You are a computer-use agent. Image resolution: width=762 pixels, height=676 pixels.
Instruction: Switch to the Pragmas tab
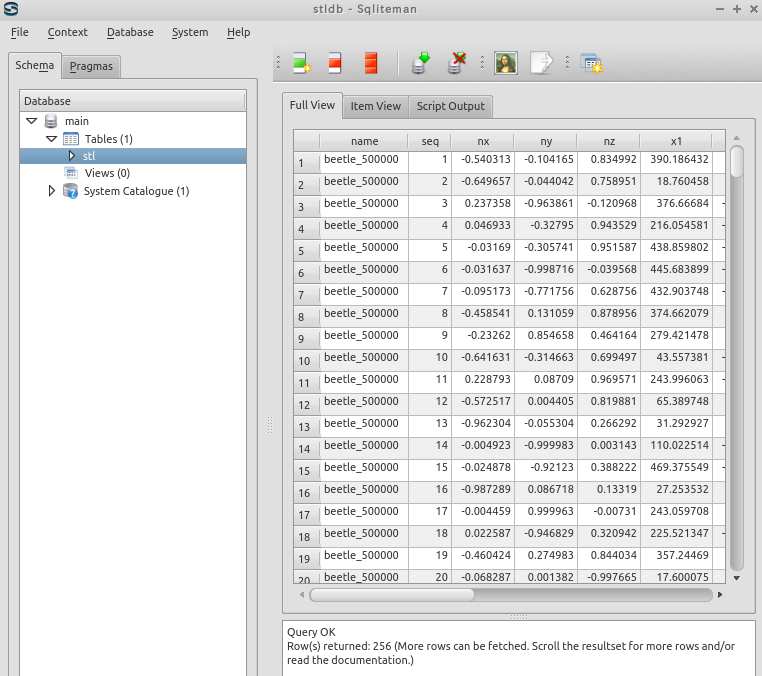pos(91,67)
